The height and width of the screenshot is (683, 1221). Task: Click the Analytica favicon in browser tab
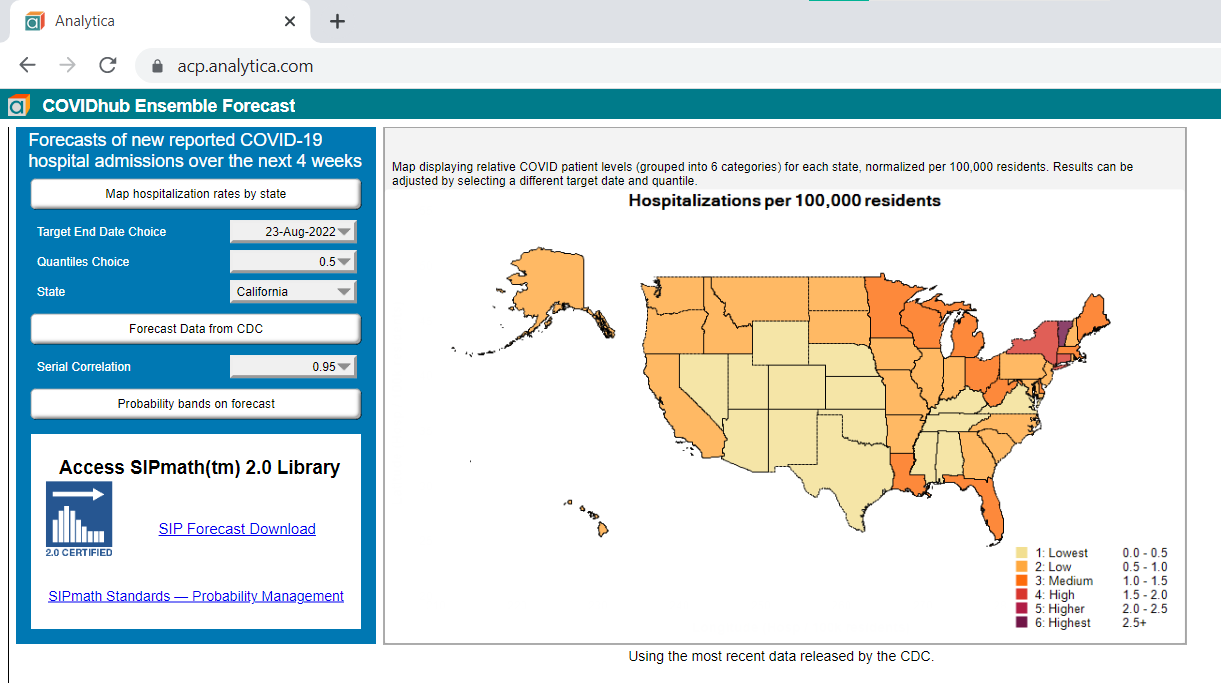(x=35, y=21)
